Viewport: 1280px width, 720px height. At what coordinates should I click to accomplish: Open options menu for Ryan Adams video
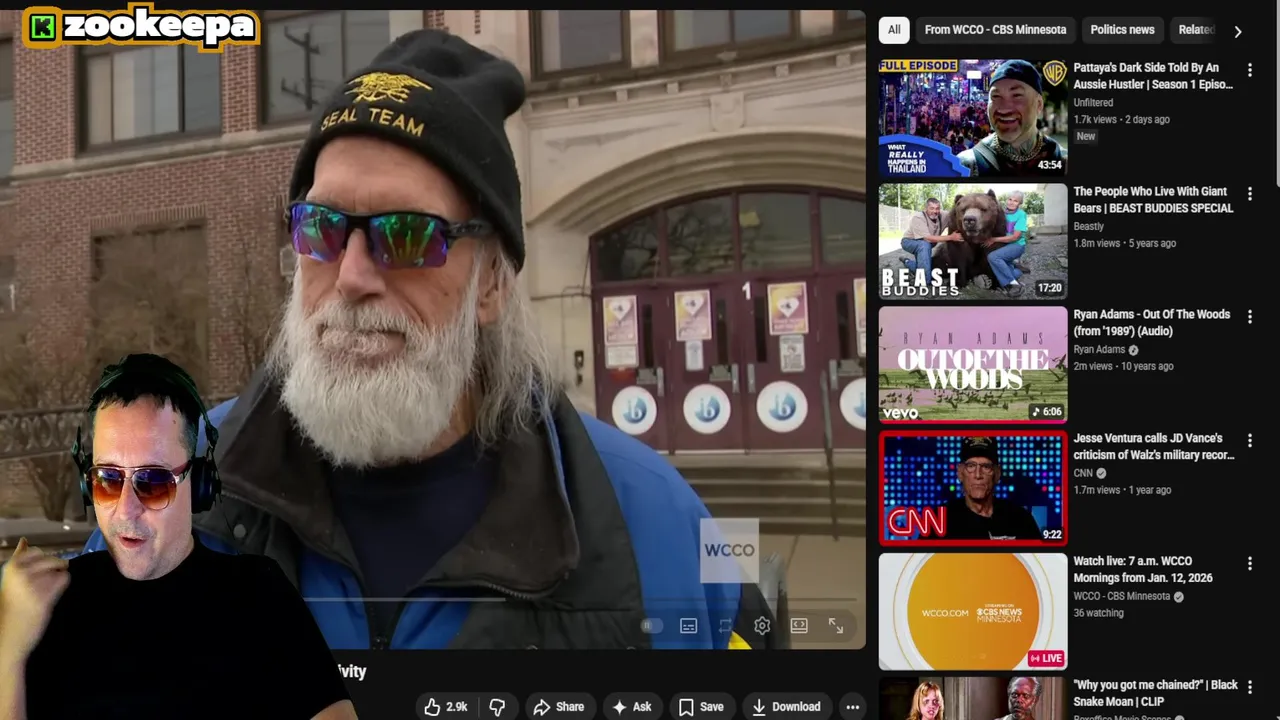(1249, 316)
